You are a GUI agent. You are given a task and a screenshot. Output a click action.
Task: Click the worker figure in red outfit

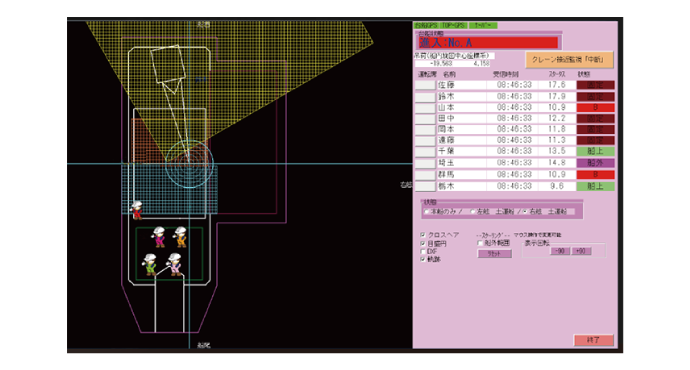137,210
